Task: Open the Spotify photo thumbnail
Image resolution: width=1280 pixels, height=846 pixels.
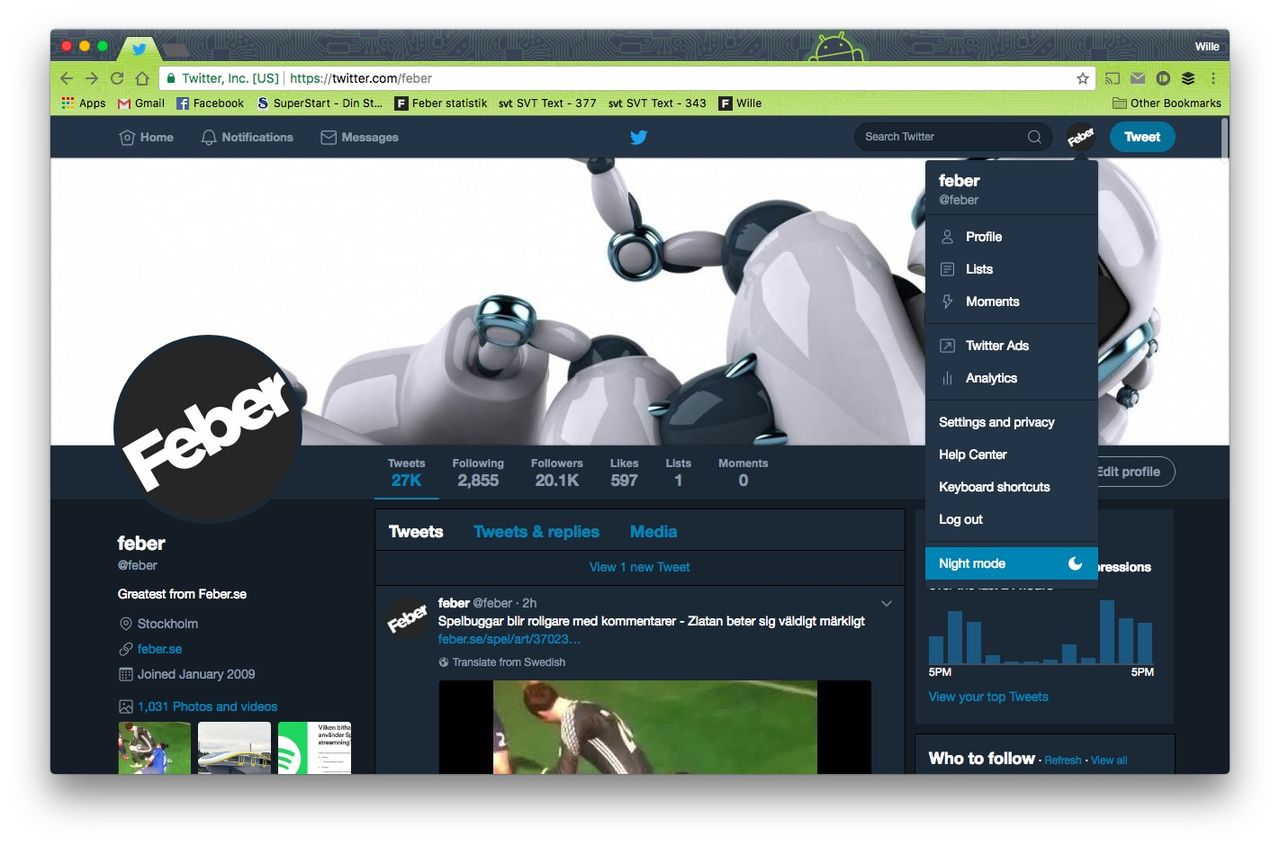Action: [x=313, y=747]
